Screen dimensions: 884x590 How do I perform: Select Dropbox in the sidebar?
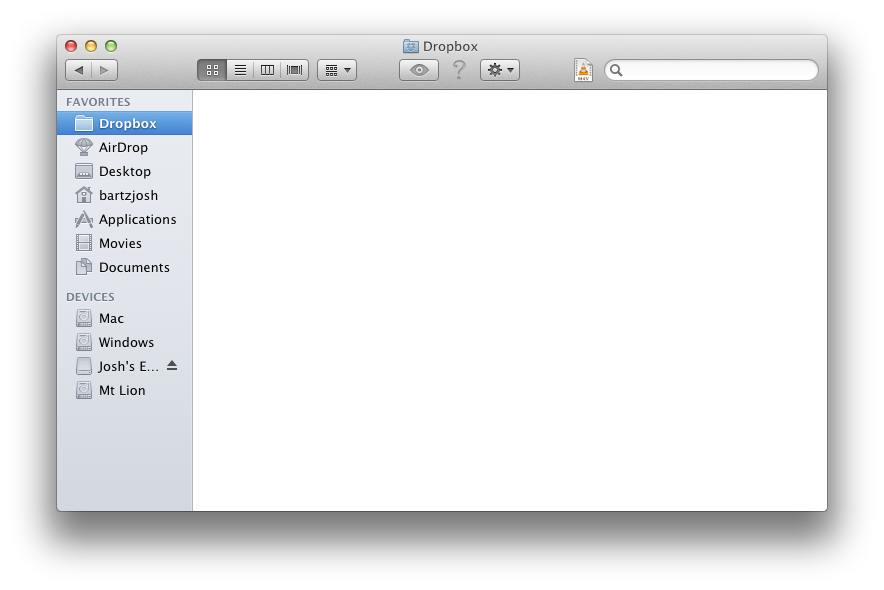coord(125,123)
